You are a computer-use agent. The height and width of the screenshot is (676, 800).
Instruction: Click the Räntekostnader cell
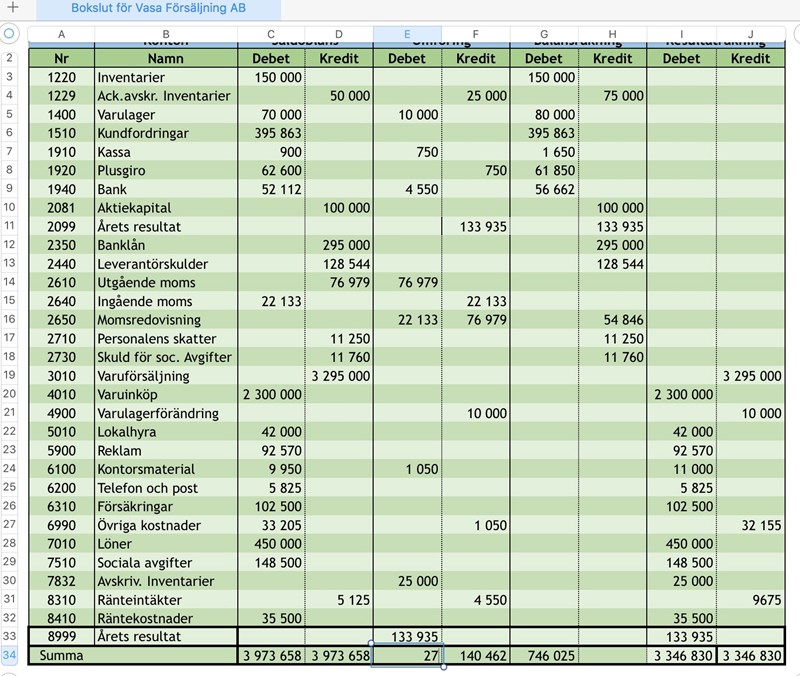pyautogui.click(x=165, y=617)
